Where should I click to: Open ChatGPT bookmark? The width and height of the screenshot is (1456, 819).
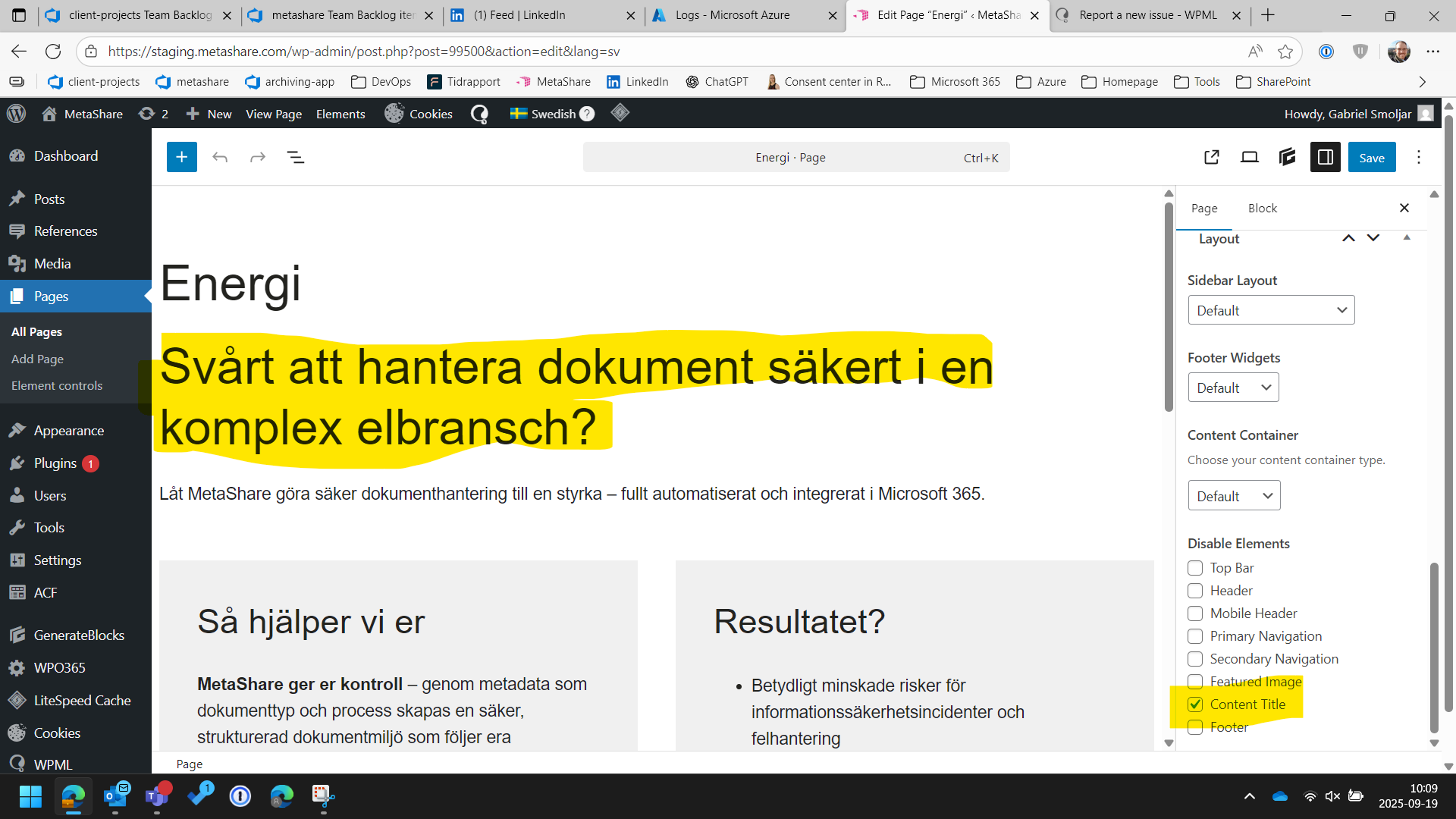click(717, 82)
